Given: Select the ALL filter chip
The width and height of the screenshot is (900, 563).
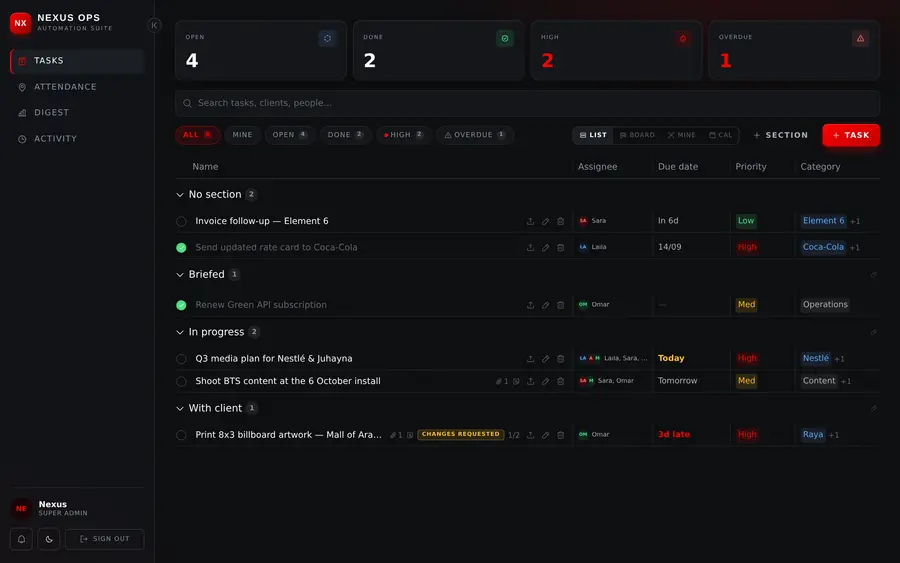Looking at the screenshot, I should tap(197, 135).
